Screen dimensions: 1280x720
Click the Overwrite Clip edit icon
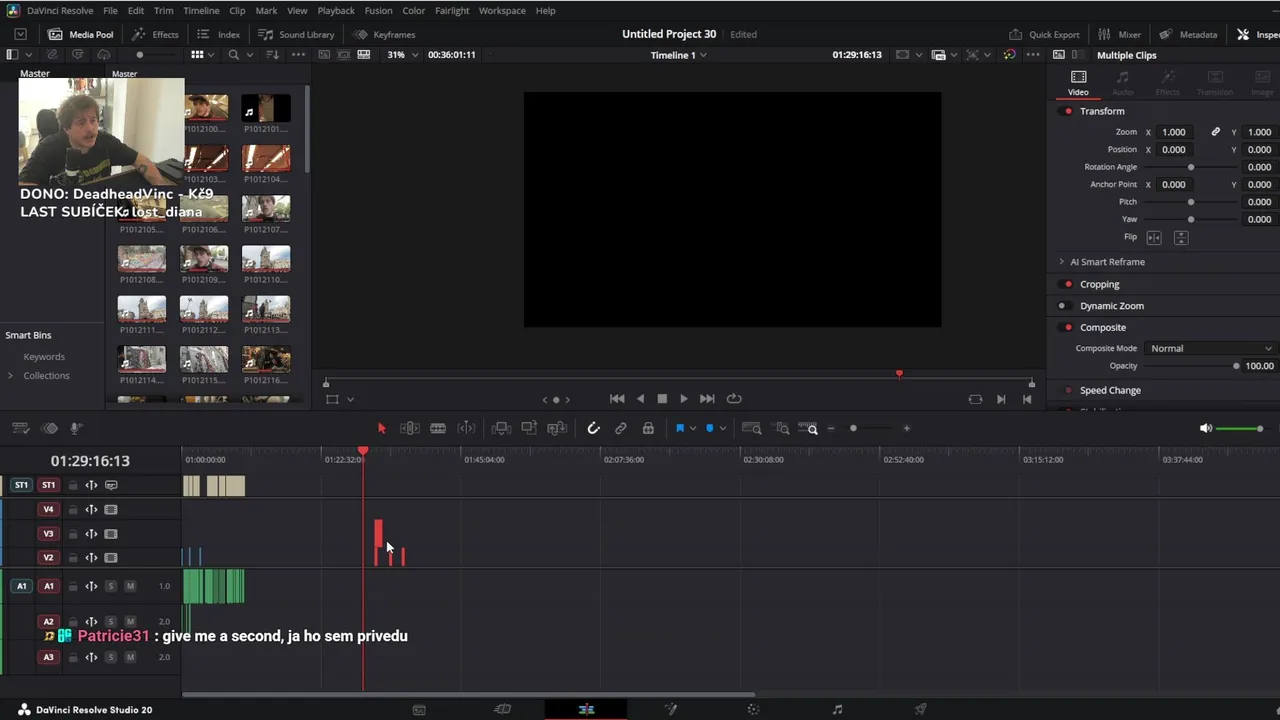click(x=529, y=428)
